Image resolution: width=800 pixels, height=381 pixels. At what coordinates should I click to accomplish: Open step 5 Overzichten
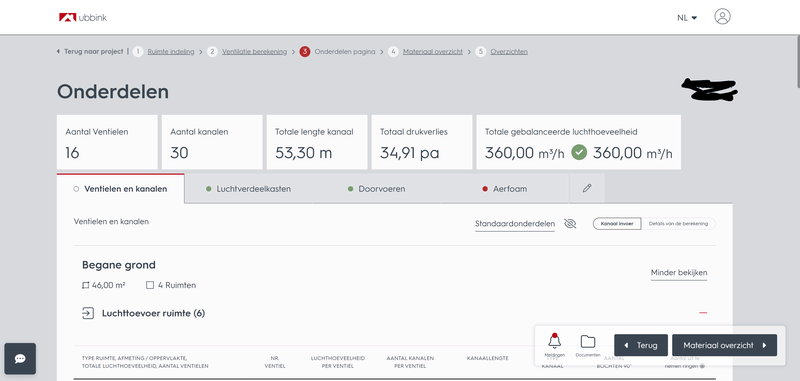[x=509, y=52]
